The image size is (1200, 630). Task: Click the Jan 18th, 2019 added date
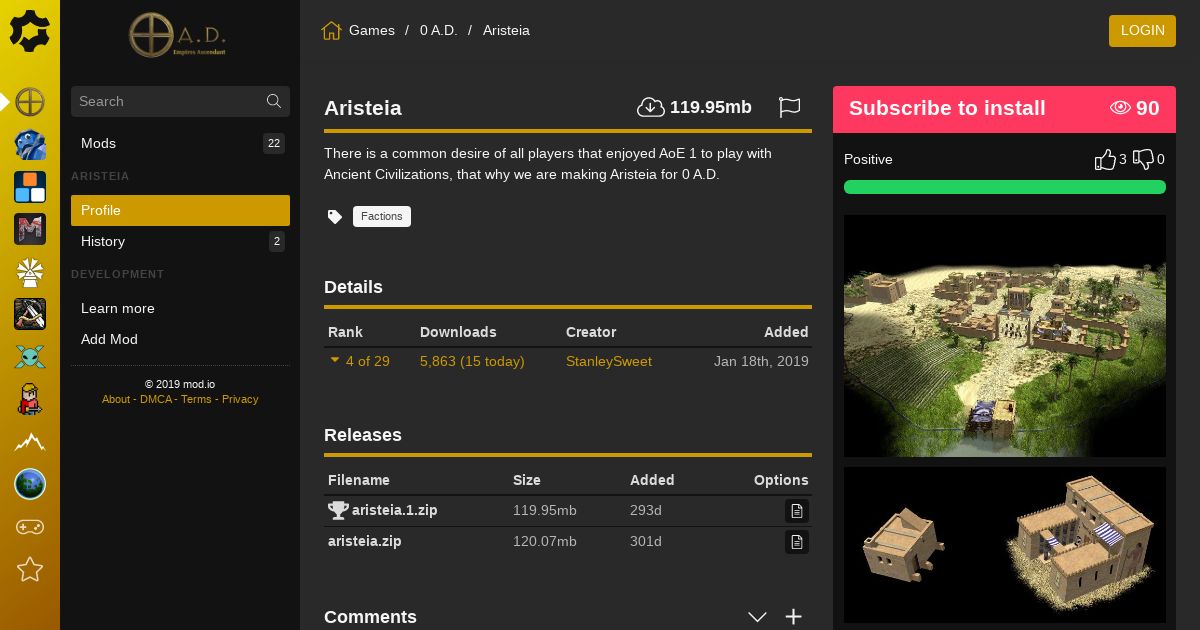click(761, 361)
